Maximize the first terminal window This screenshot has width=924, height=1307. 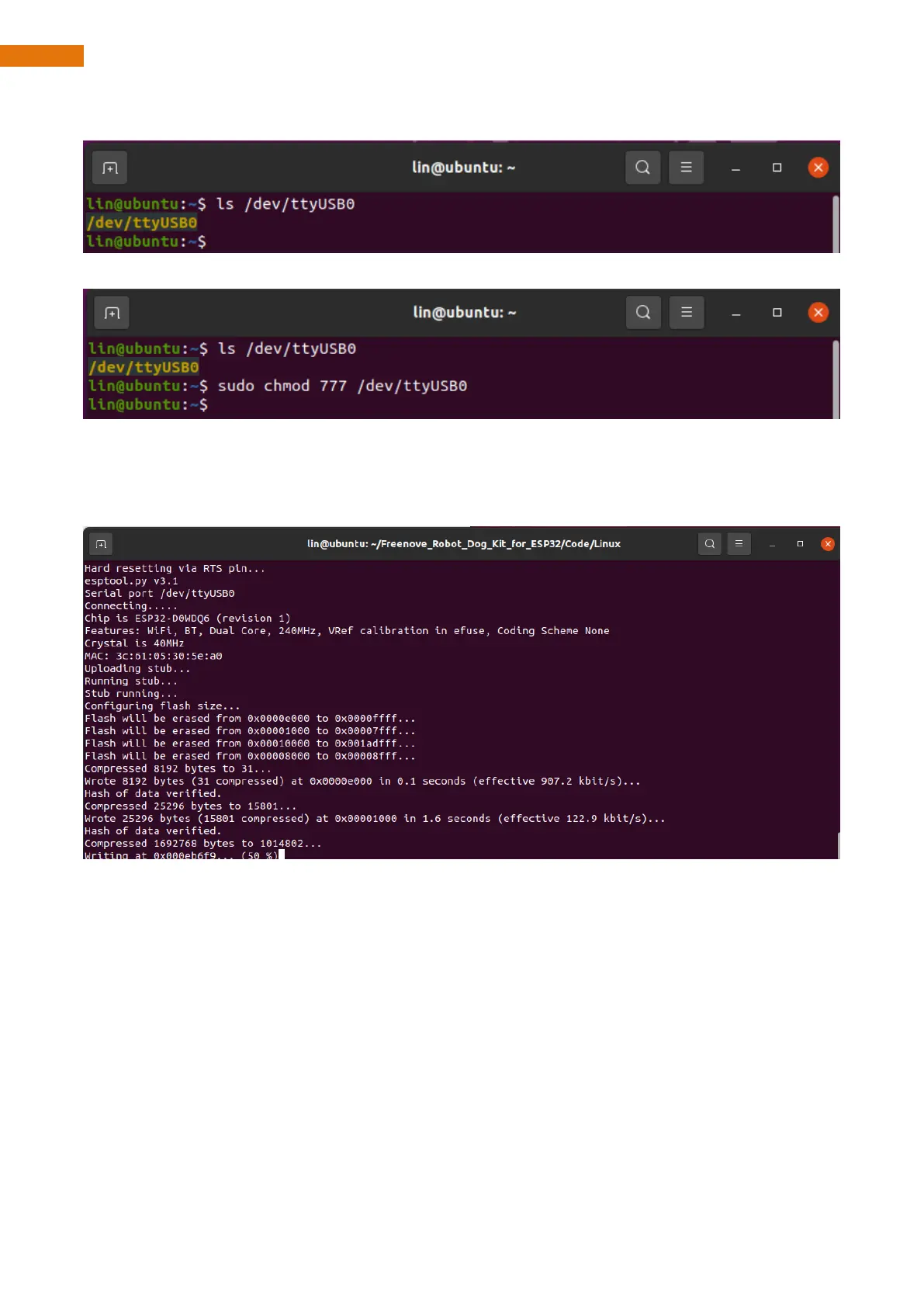[777, 168]
